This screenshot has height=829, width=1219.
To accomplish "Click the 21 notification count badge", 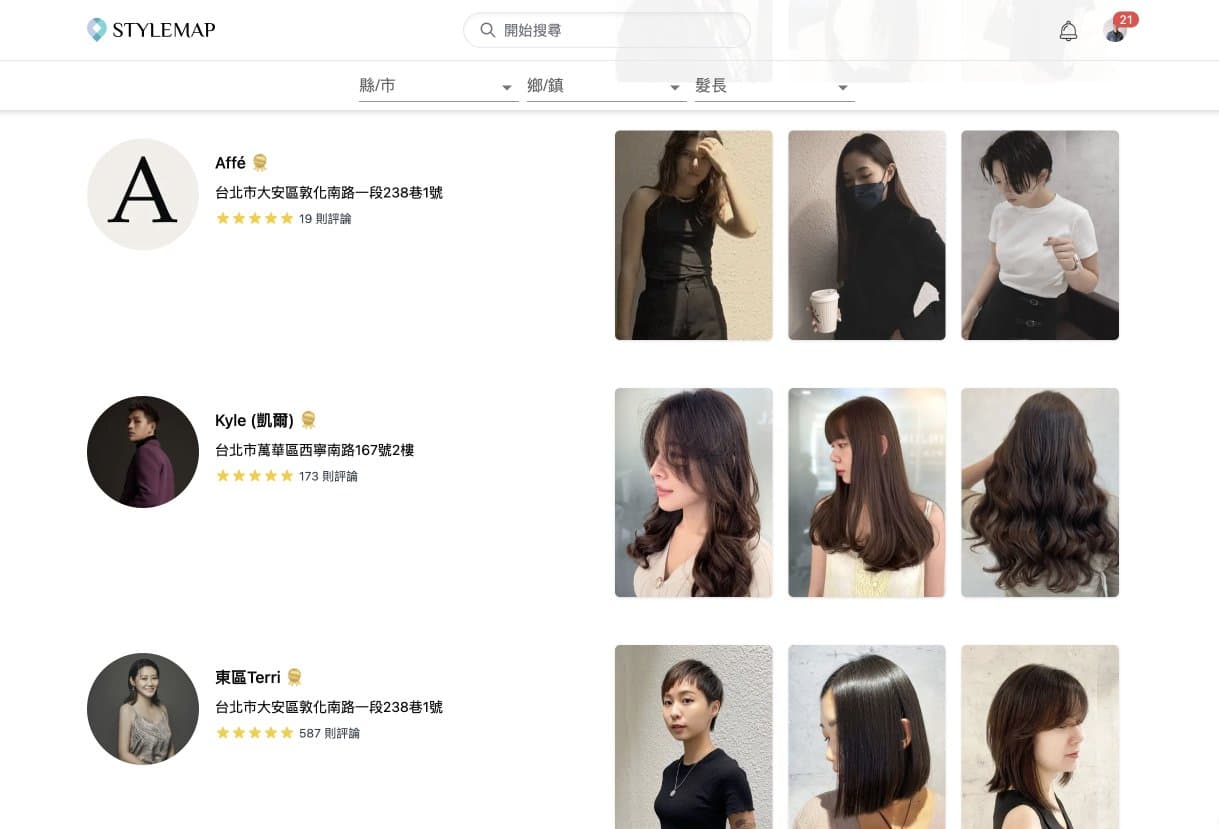I will point(1126,20).
